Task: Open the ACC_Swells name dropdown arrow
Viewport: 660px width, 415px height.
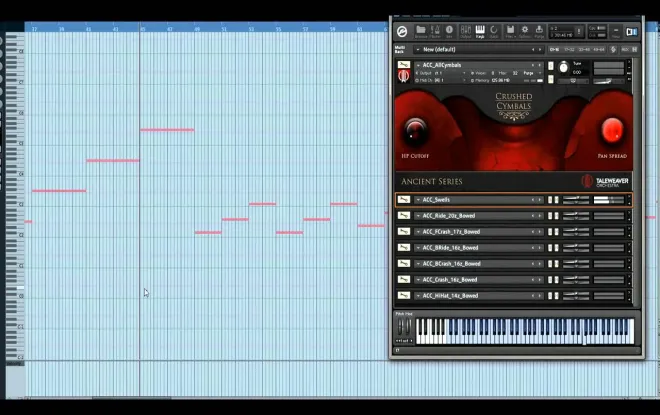Action: (418, 200)
